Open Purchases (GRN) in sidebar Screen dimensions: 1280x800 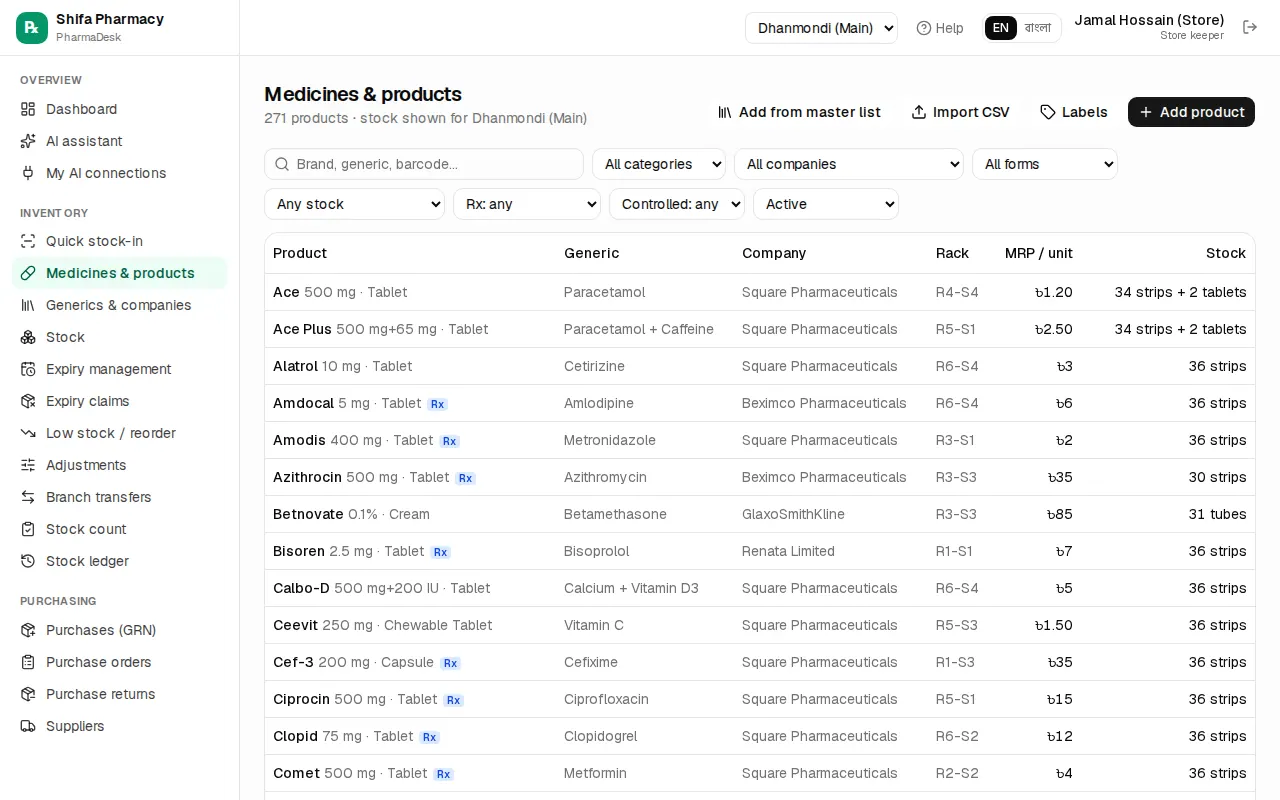click(x=120, y=630)
